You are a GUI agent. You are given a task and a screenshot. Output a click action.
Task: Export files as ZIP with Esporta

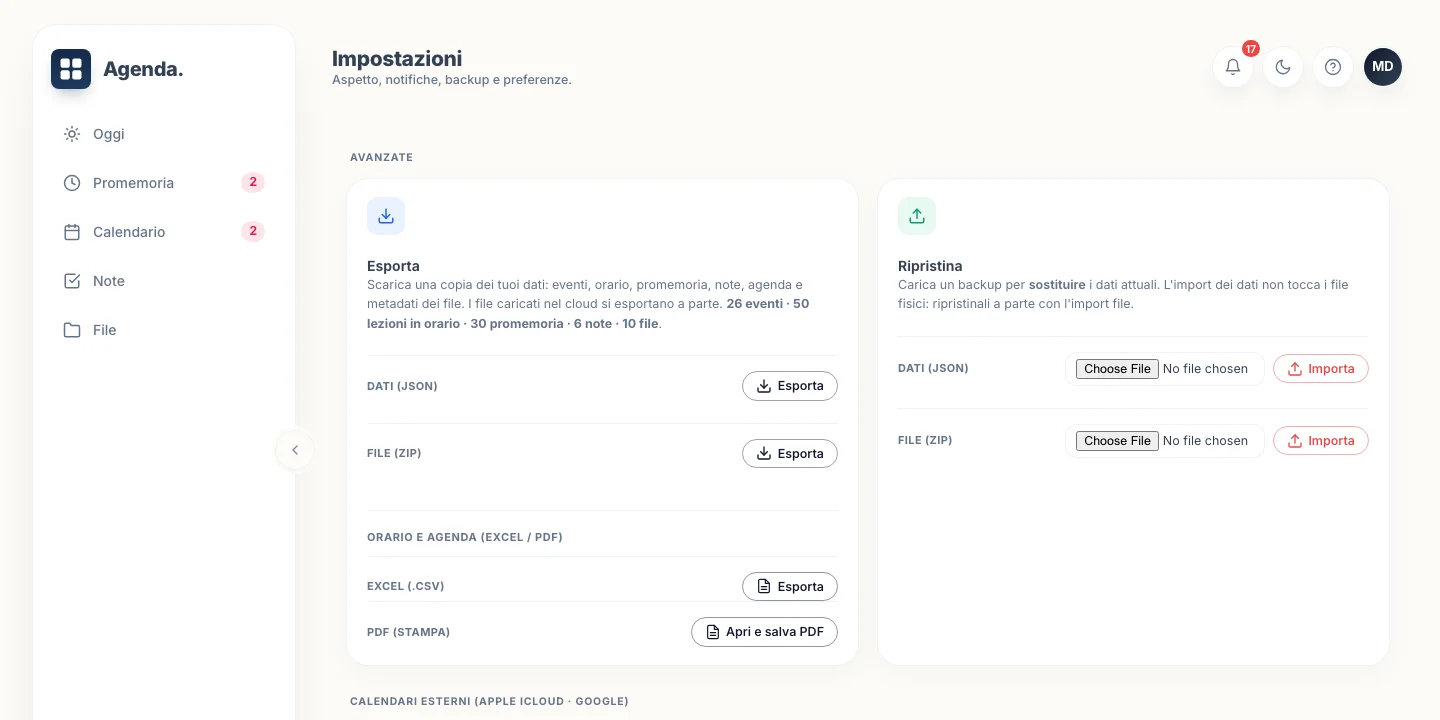tap(790, 453)
